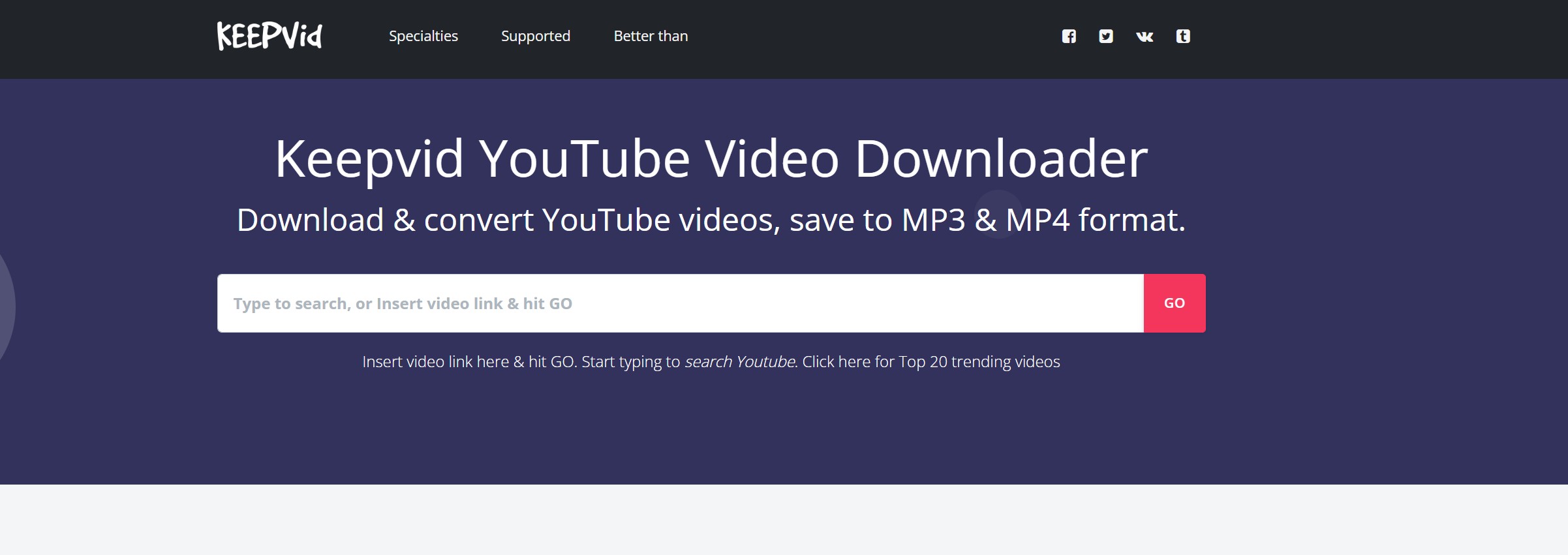Click the half-circle graphic at left edge
Viewport: 1568px width, 555px height.
point(6,307)
